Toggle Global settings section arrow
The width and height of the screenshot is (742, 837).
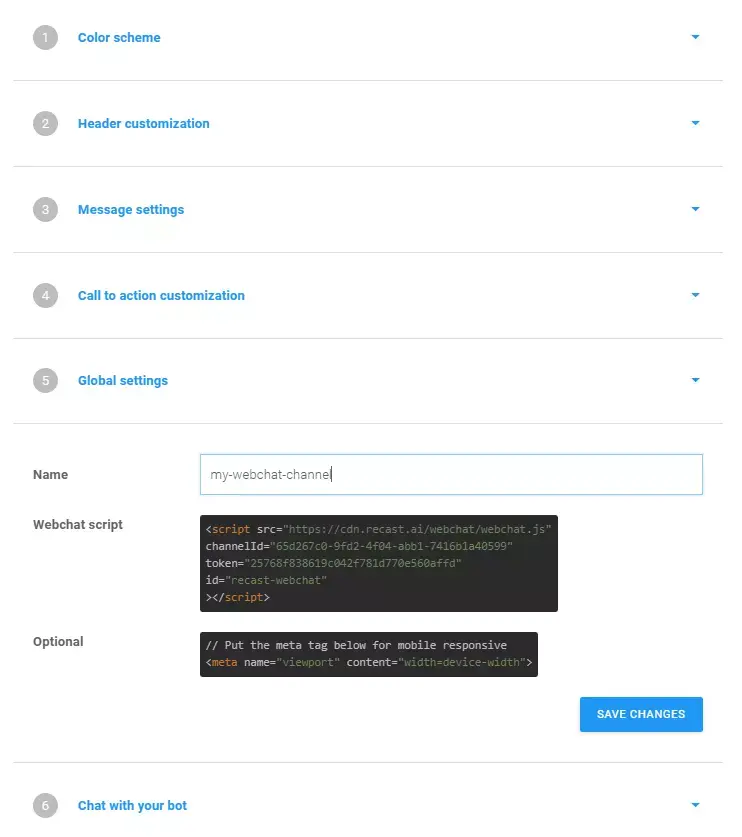(x=695, y=380)
